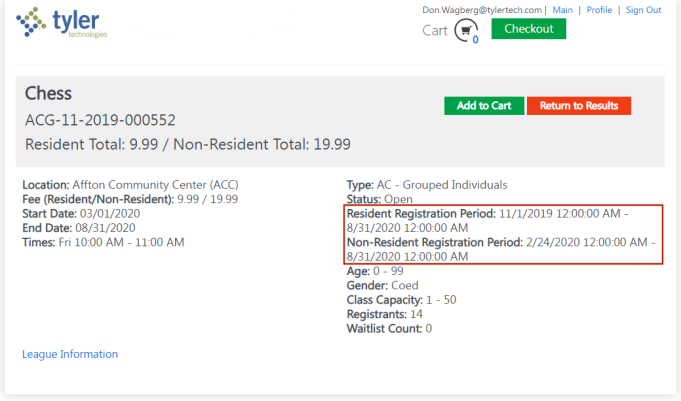Click the Waitlist Count field
Viewport: 681px width, 401px height.
(x=389, y=328)
